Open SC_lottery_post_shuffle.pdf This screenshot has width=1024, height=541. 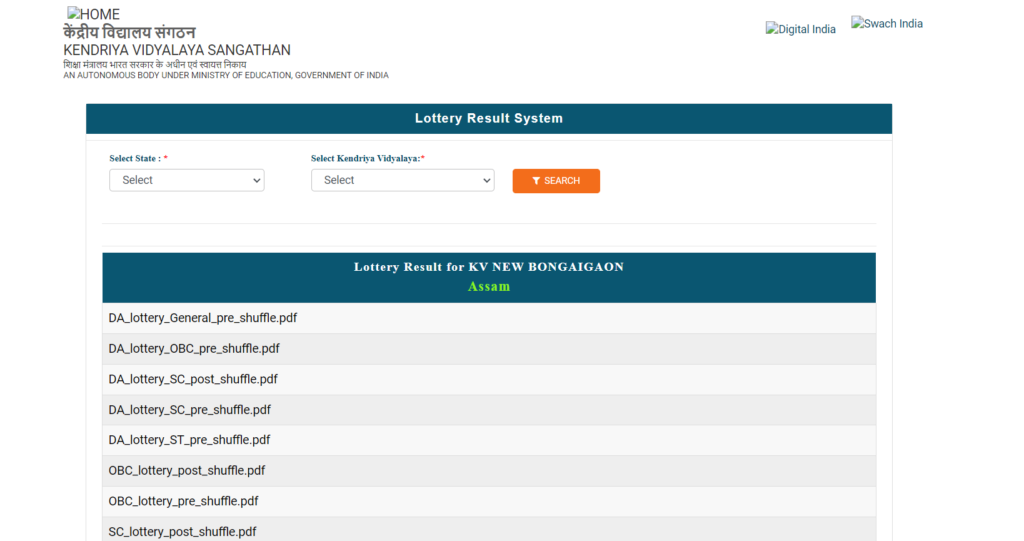[182, 532]
